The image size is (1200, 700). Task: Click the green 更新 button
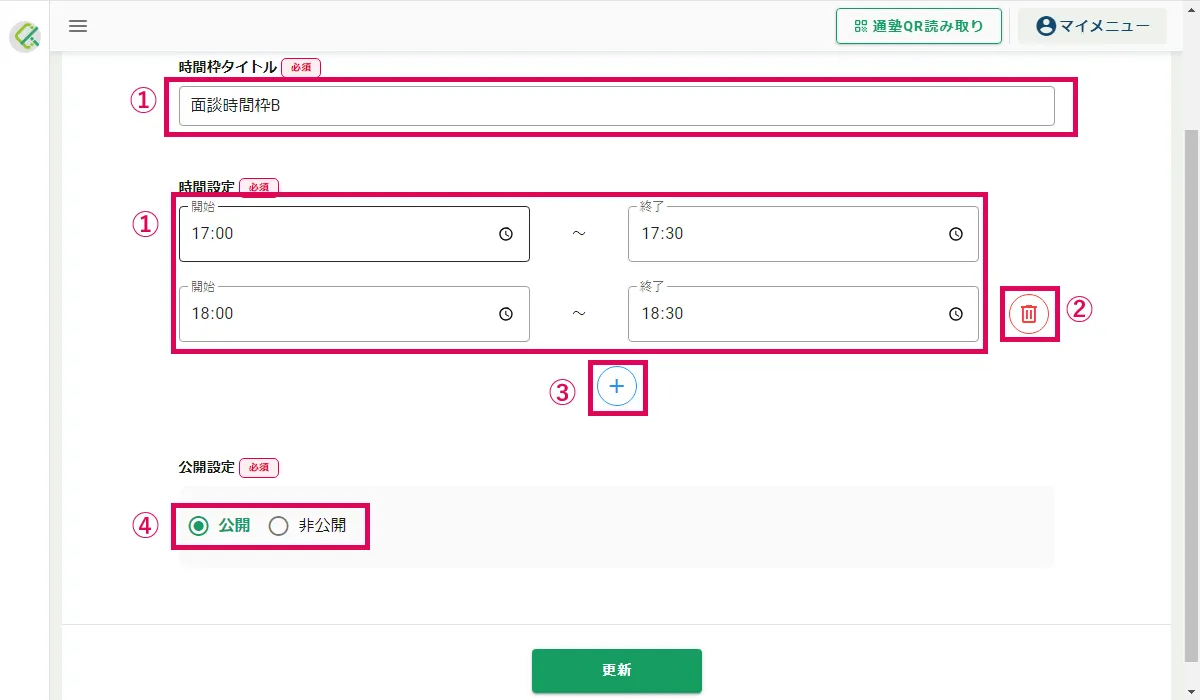pyautogui.click(x=617, y=671)
